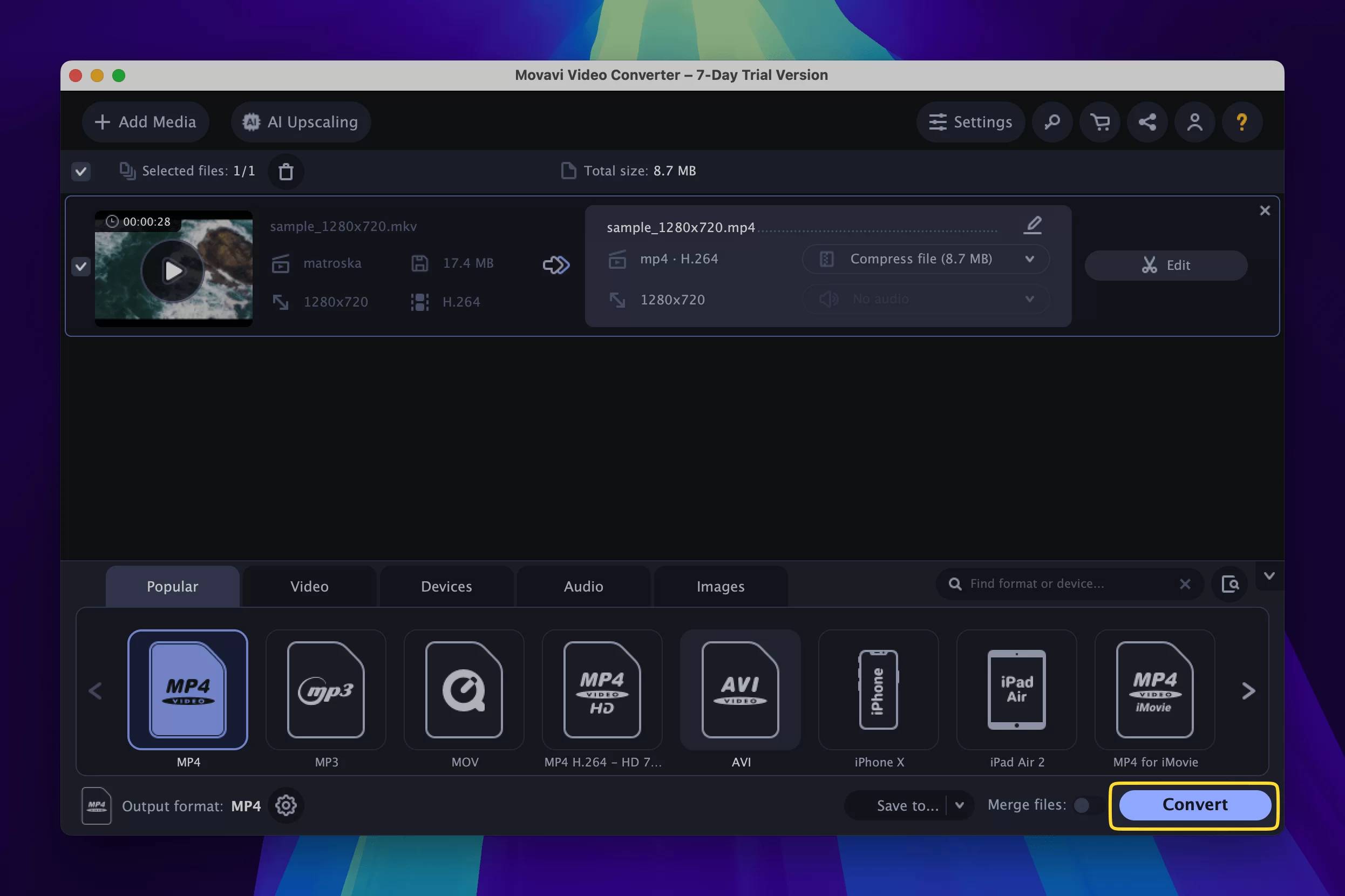Viewport: 1345px width, 896px height.
Task: Switch to the Popular tab
Action: point(172,586)
